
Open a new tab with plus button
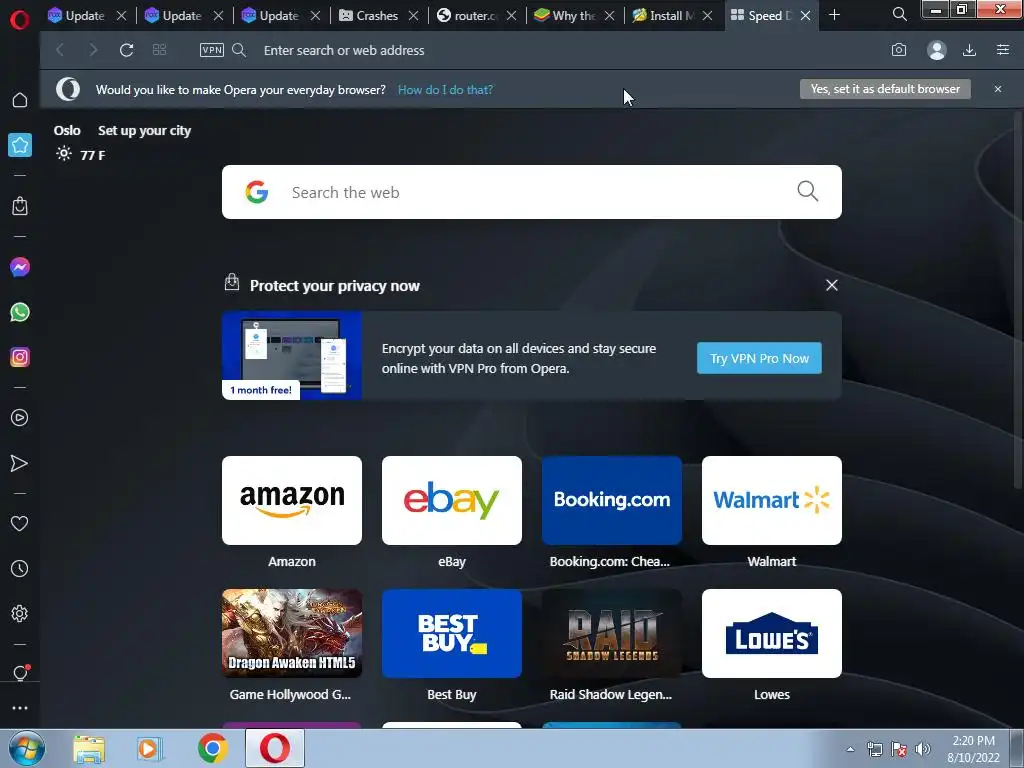834,14
